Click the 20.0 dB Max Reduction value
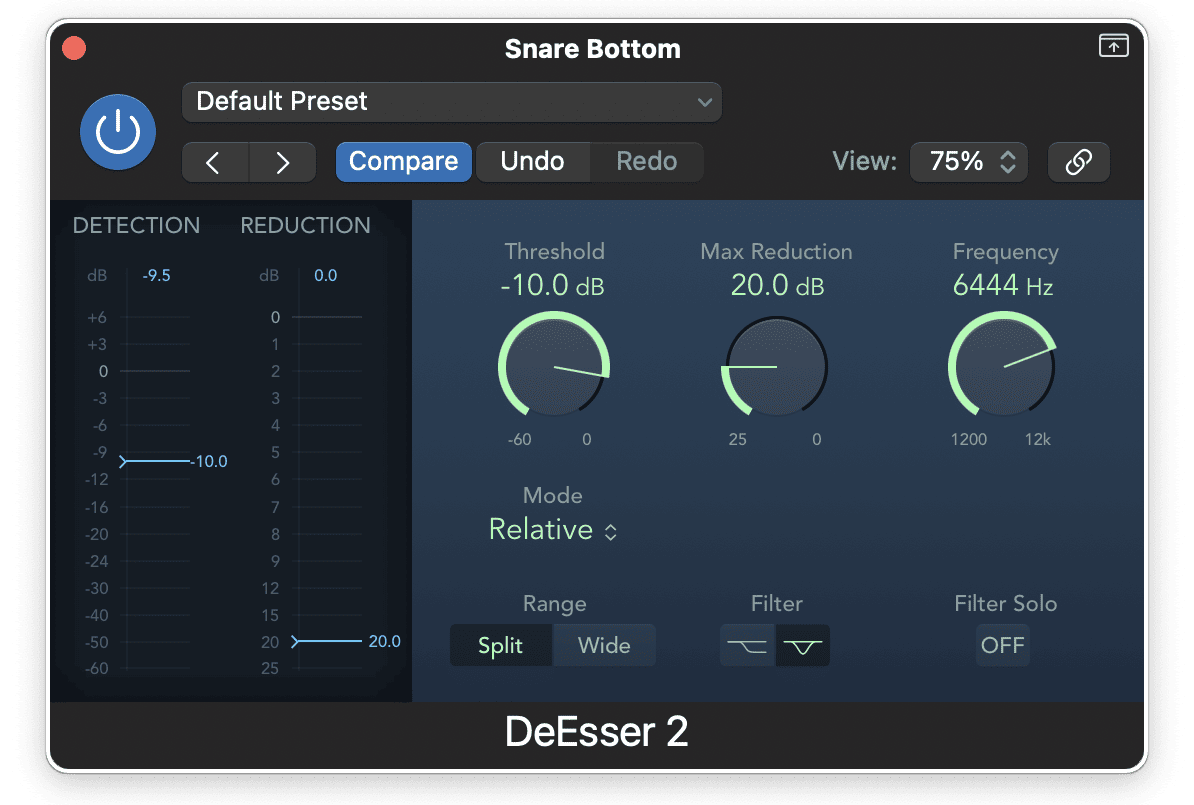This screenshot has height=805, width=1194. coord(777,286)
